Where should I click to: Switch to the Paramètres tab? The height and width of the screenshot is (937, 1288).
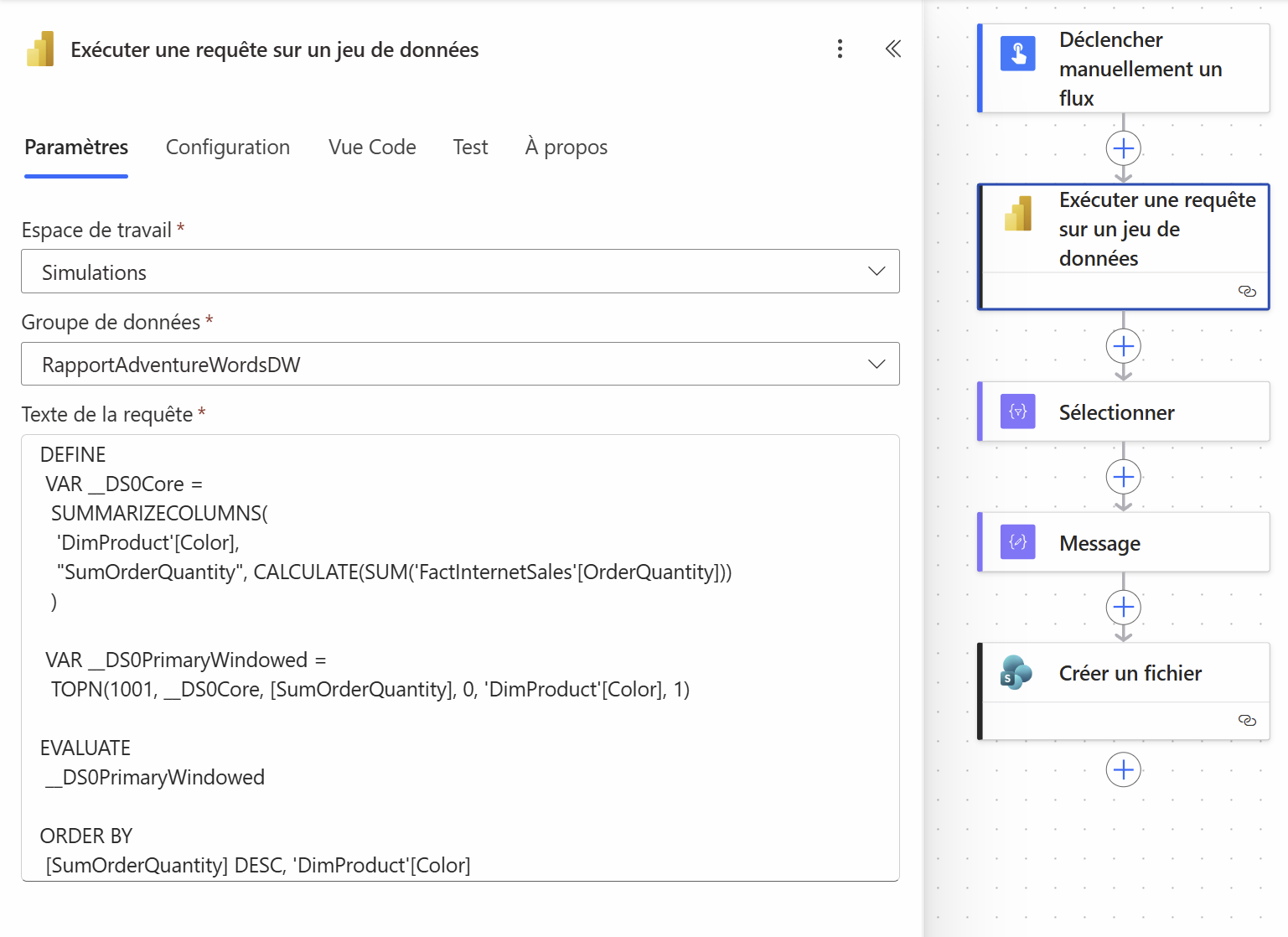[x=76, y=148]
